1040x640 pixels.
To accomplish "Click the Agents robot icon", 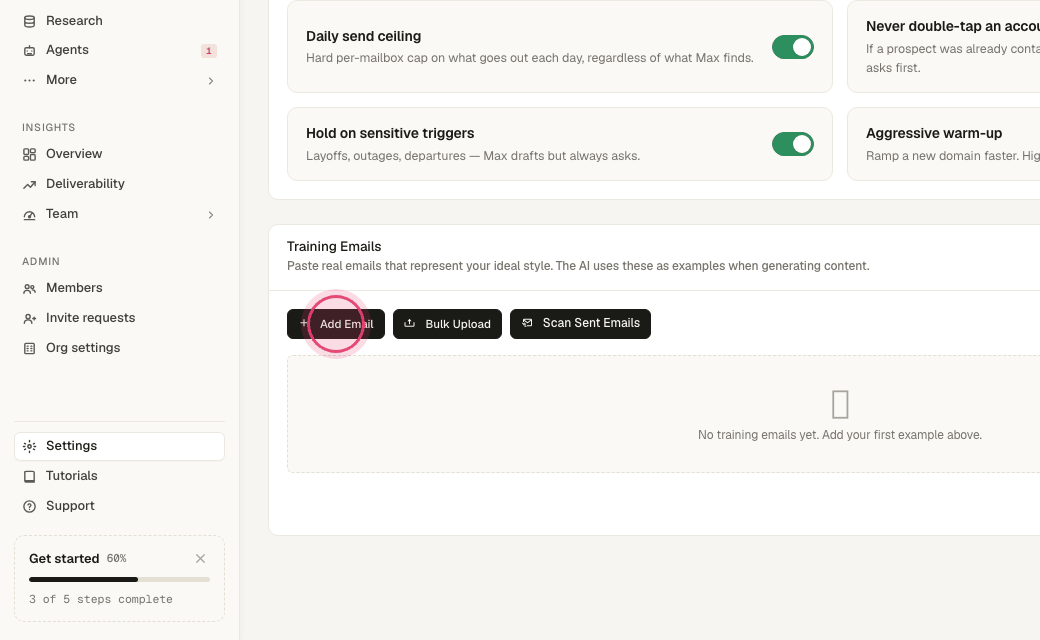I will (29, 50).
